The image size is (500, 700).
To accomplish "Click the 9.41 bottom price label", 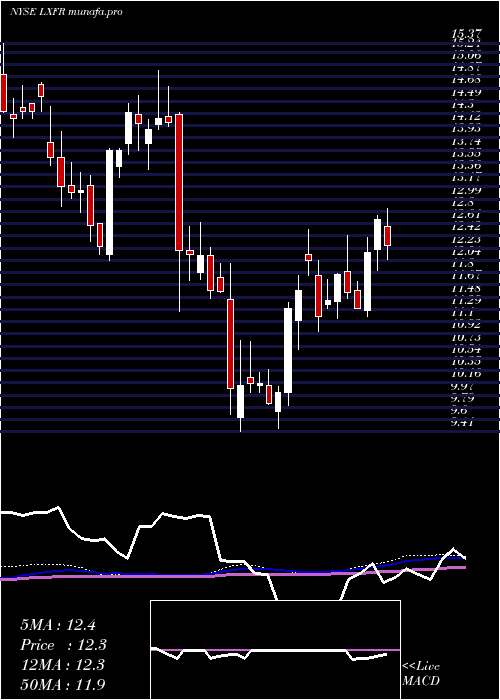I will click(463, 423).
